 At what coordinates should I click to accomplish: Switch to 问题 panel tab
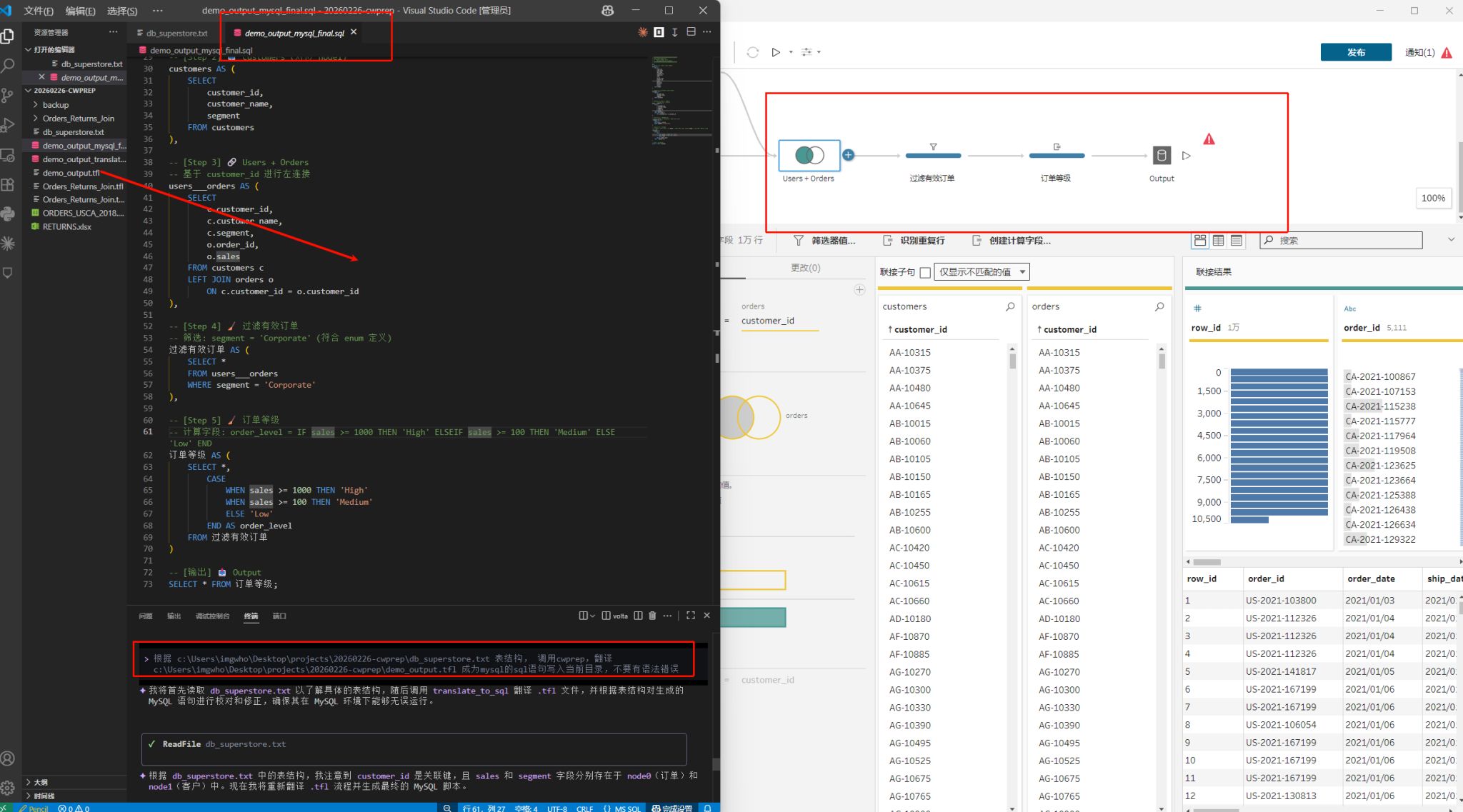pos(146,616)
